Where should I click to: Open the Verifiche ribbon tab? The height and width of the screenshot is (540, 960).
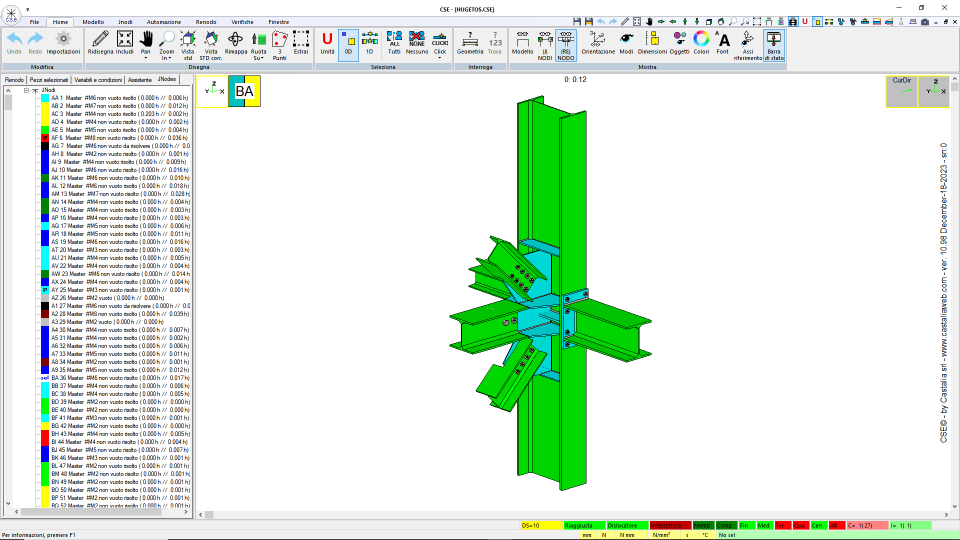coord(242,22)
